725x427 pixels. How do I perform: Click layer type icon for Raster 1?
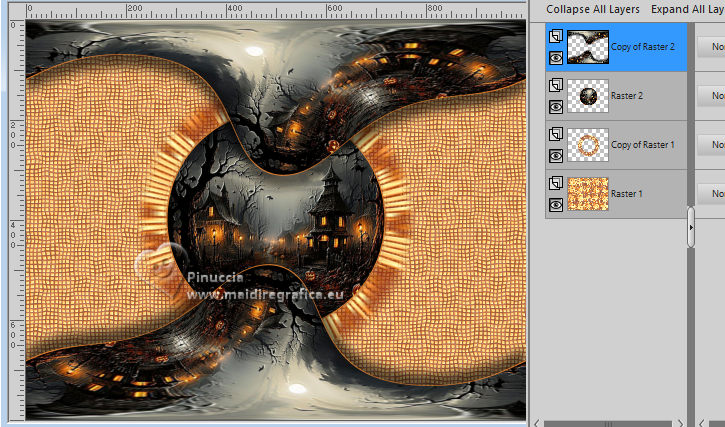click(556, 183)
